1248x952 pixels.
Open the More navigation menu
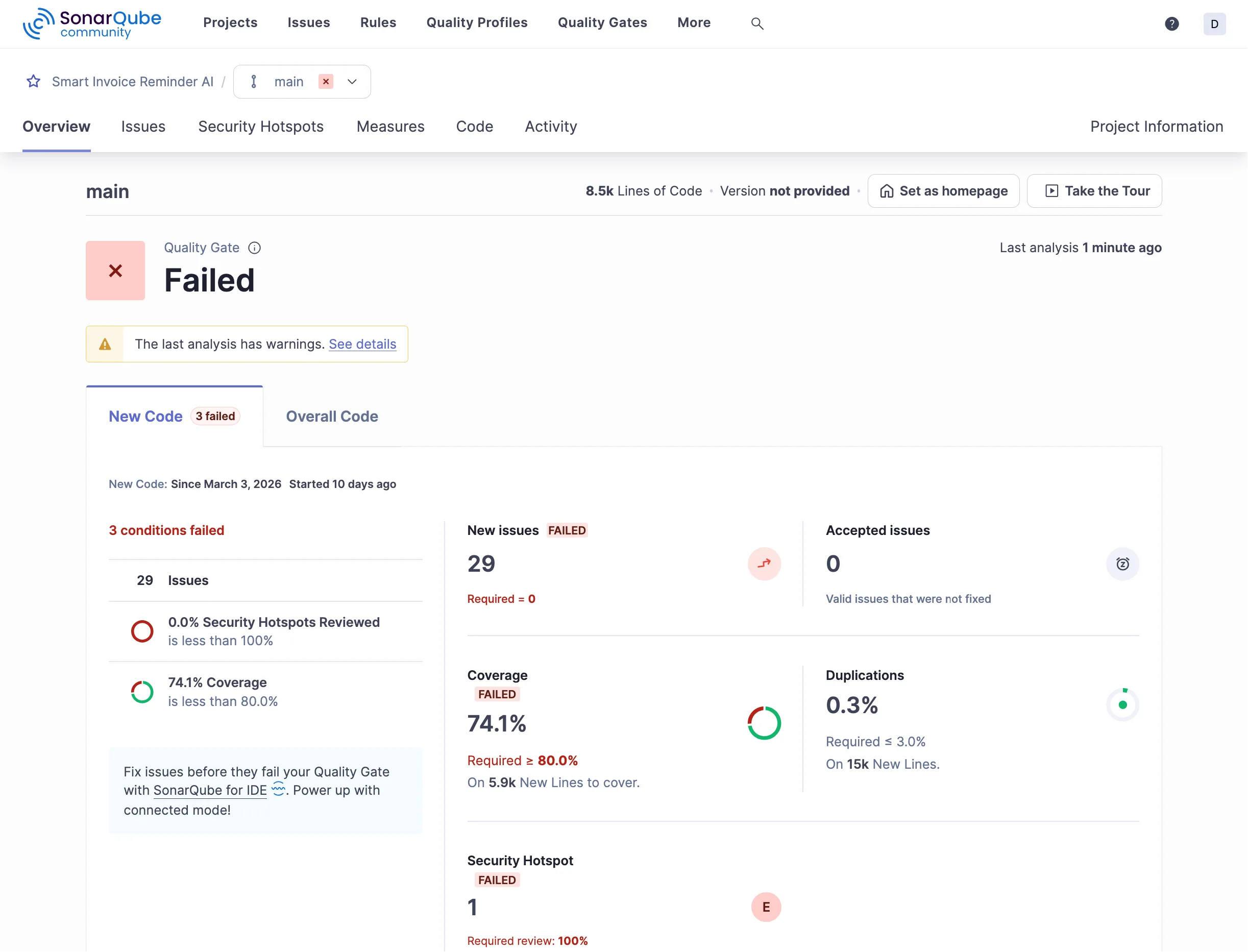click(x=694, y=22)
